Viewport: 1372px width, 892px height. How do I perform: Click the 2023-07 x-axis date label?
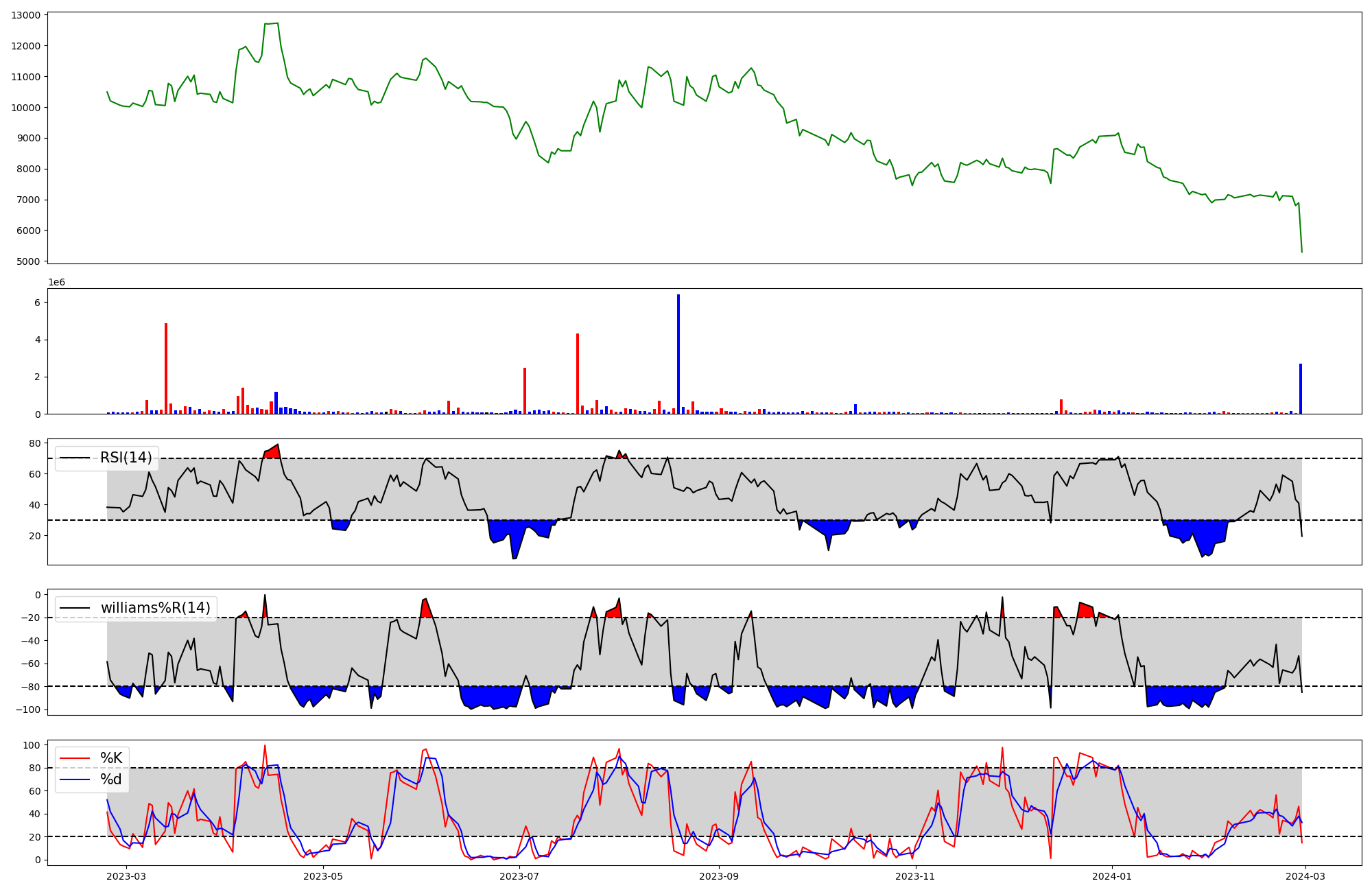click(520, 876)
